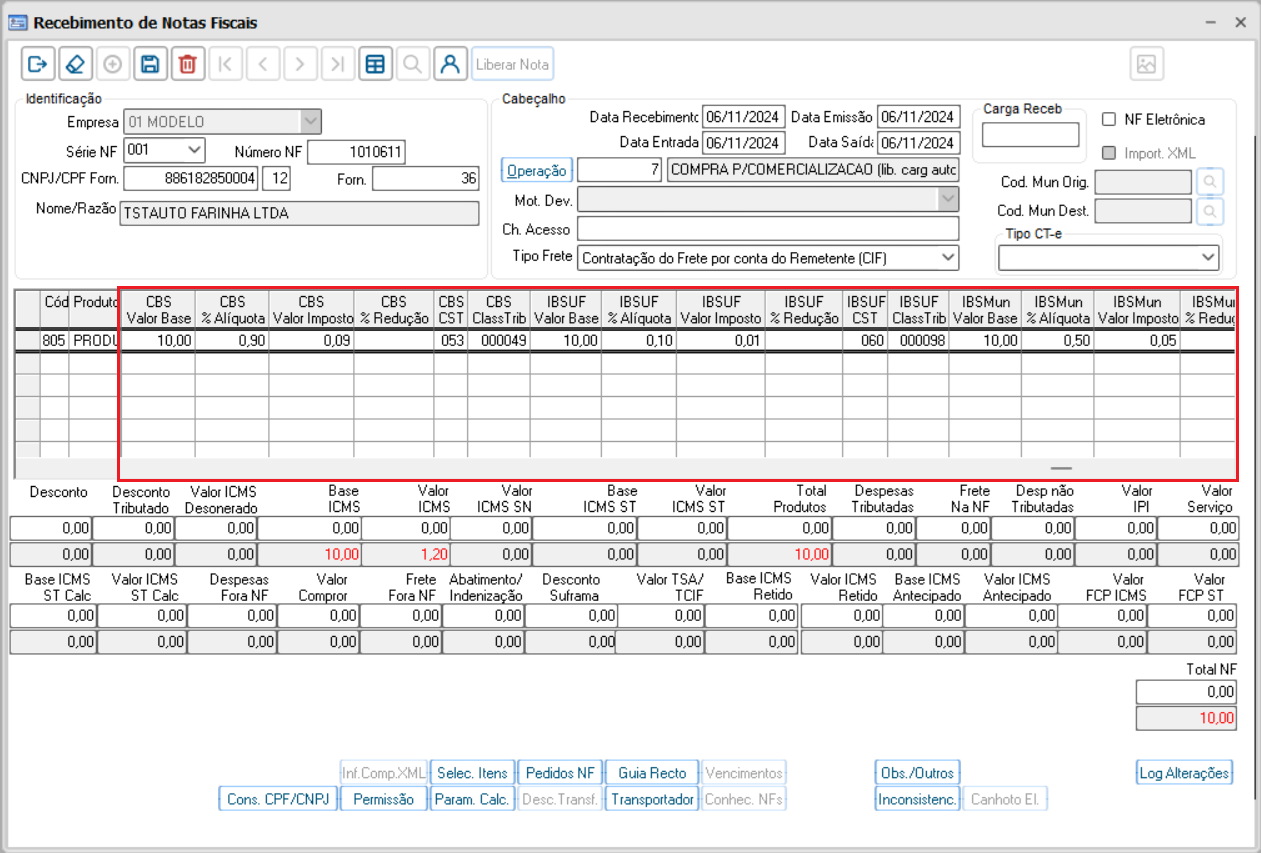Enable the NF Eletrônica checkbox
This screenshot has height=853, width=1261.
1109,119
